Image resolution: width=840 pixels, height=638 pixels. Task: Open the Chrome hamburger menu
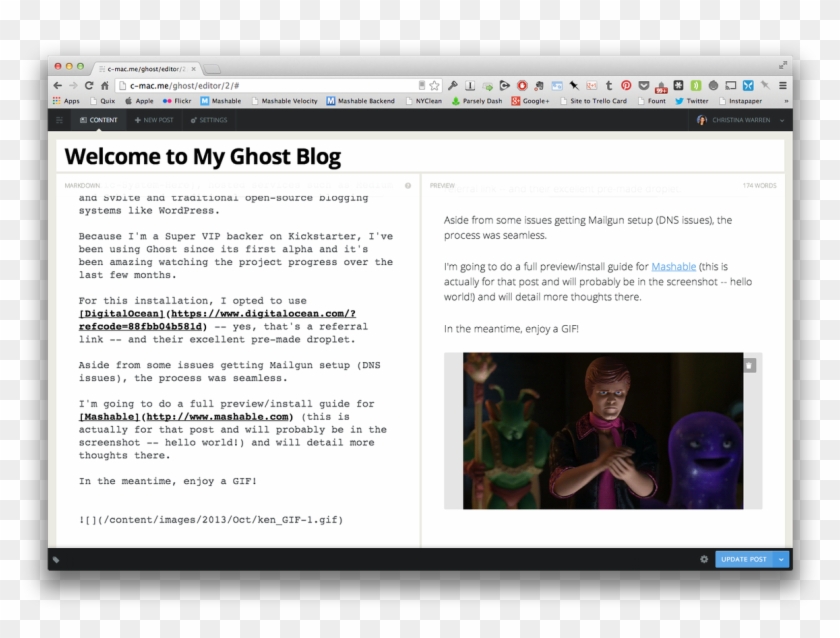click(x=782, y=86)
